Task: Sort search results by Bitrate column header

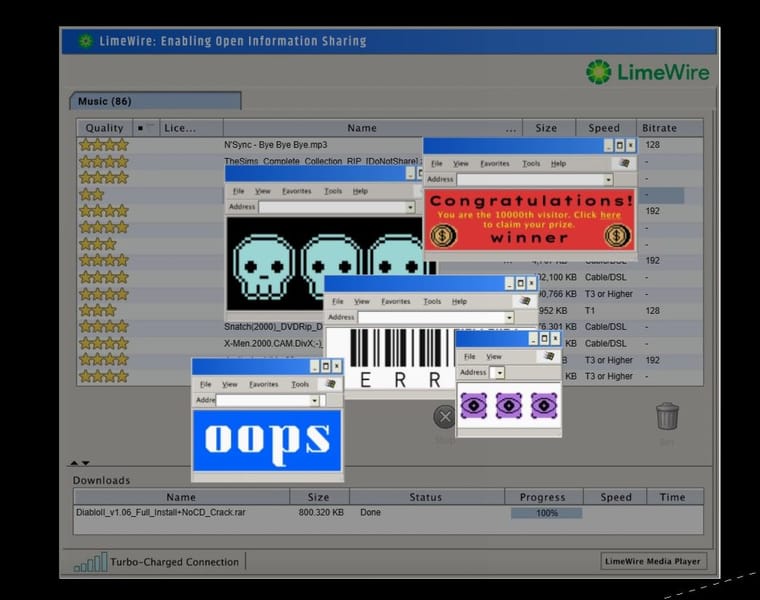Action: (x=659, y=128)
